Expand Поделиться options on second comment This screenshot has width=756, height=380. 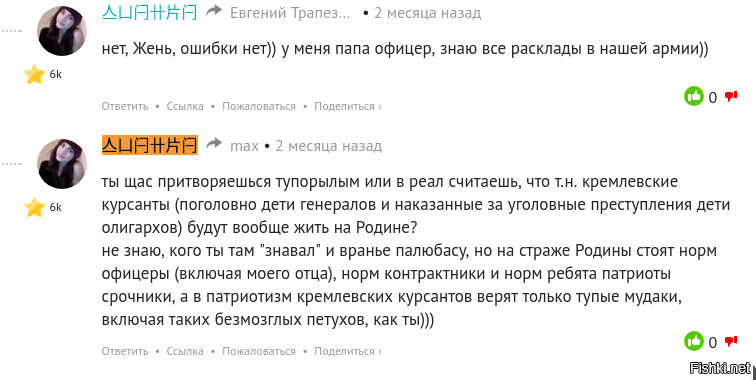[348, 351]
